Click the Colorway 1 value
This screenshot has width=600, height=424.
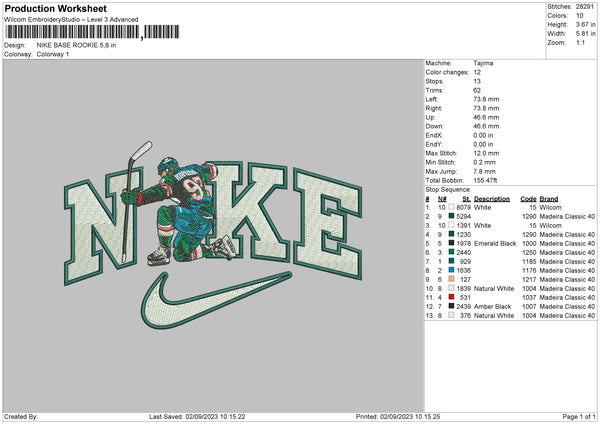click(x=53, y=54)
